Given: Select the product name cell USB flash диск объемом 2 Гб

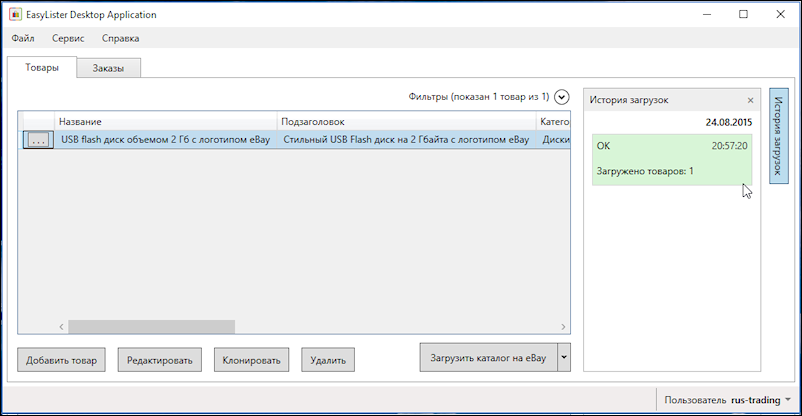Looking at the screenshot, I should [x=166, y=140].
